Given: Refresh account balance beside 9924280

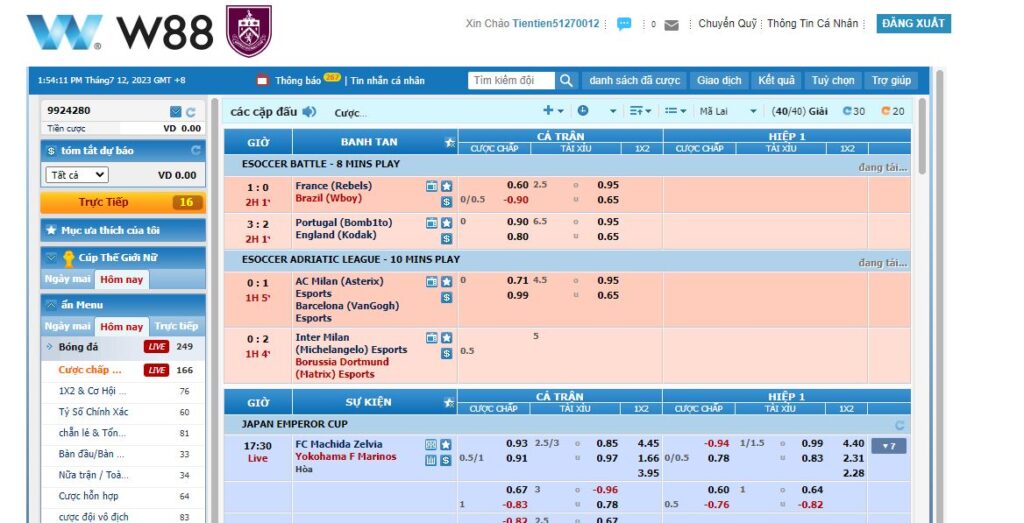Looking at the screenshot, I should [191, 112].
